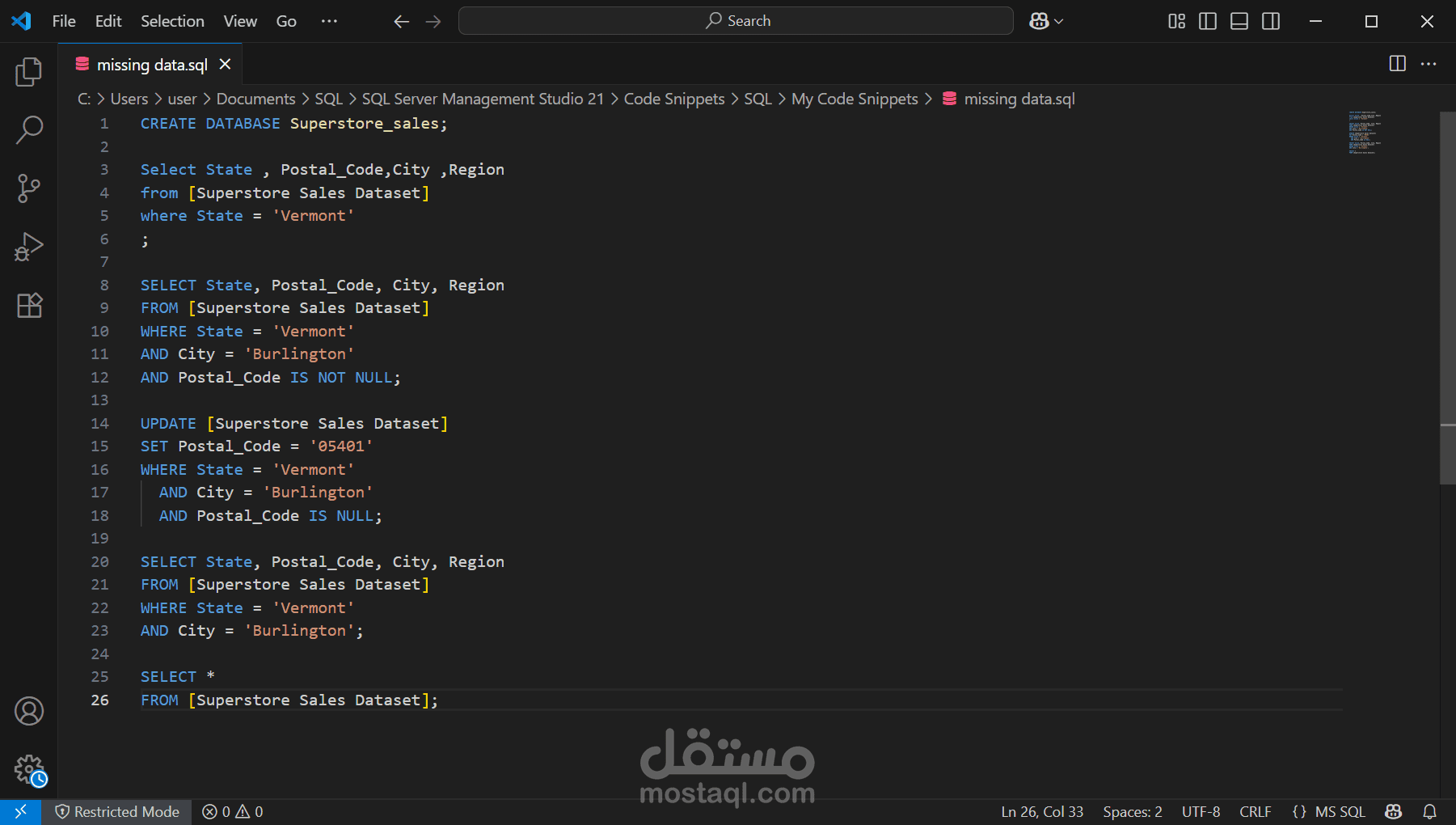Open the Explorer view in activity bar

[x=29, y=72]
